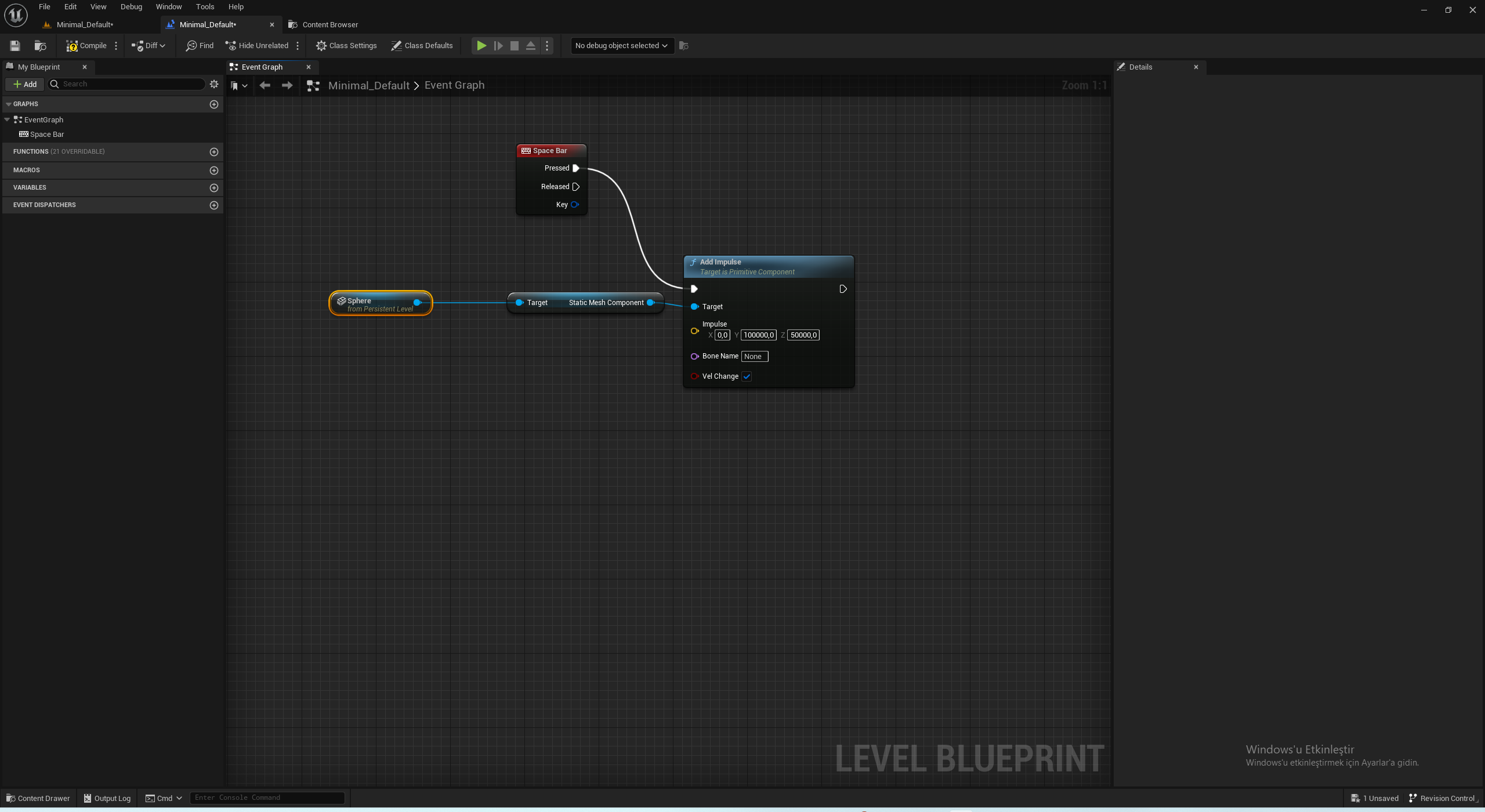Save the current blueprint

pyautogui.click(x=15, y=45)
